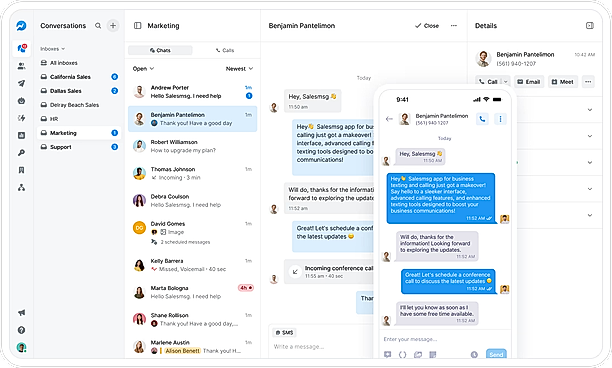Image resolution: width=612 pixels, height=368 pixels.
Task: Open David Gomes conversation
Action: pos(192,233)
